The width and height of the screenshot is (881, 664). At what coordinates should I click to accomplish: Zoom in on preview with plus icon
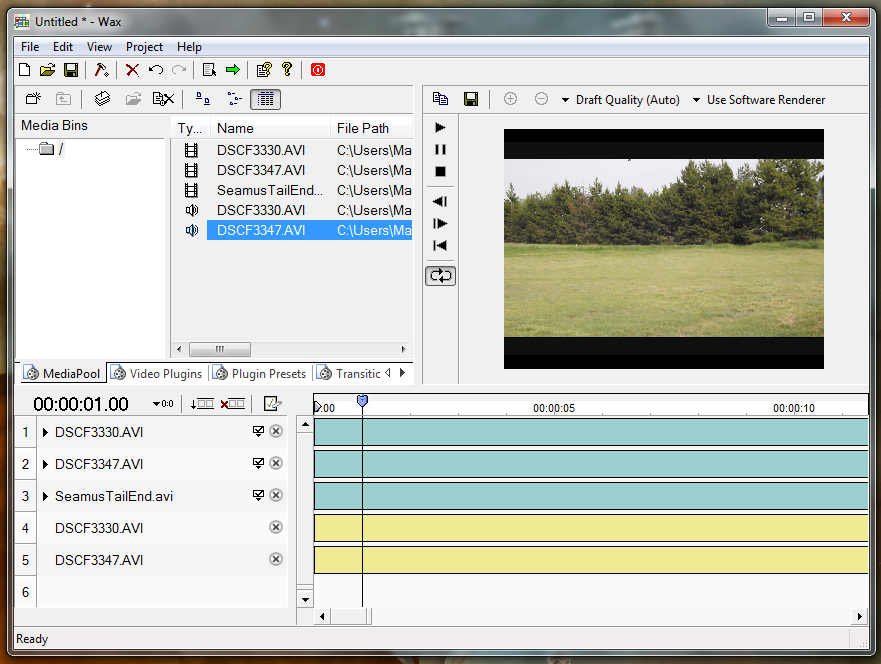[x=510, y=99]
